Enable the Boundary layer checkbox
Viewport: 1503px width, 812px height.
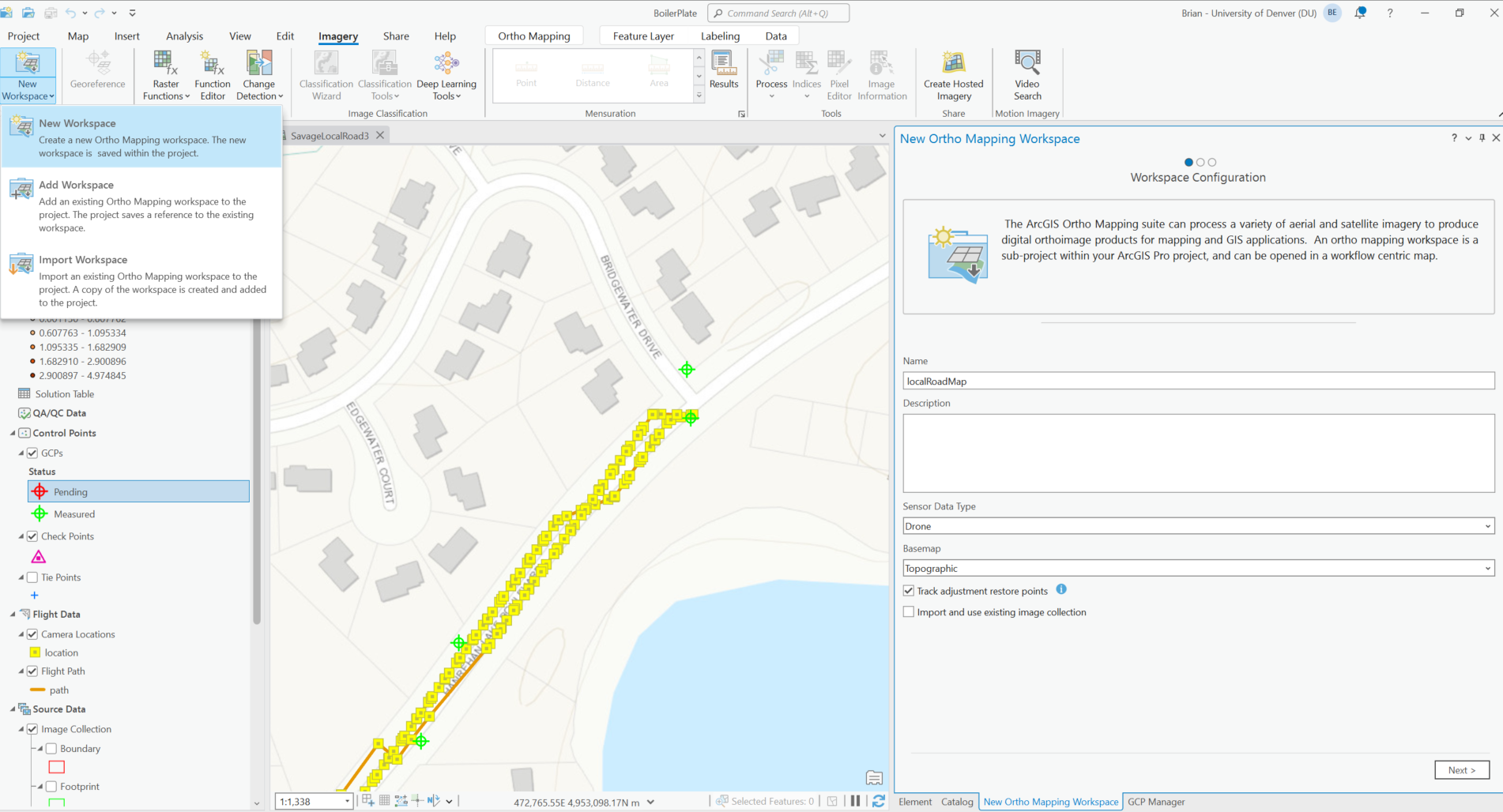pyautogui.click(x=51, y=749)
